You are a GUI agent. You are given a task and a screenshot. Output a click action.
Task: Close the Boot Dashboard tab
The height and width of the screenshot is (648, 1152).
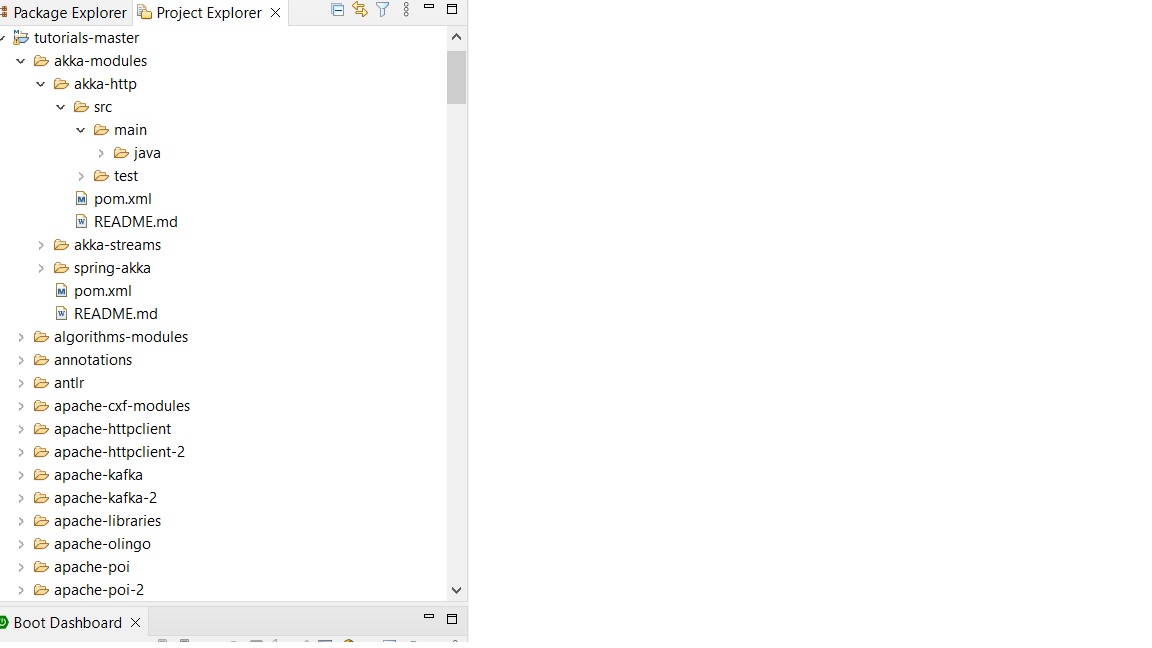(x=135, y=622)
